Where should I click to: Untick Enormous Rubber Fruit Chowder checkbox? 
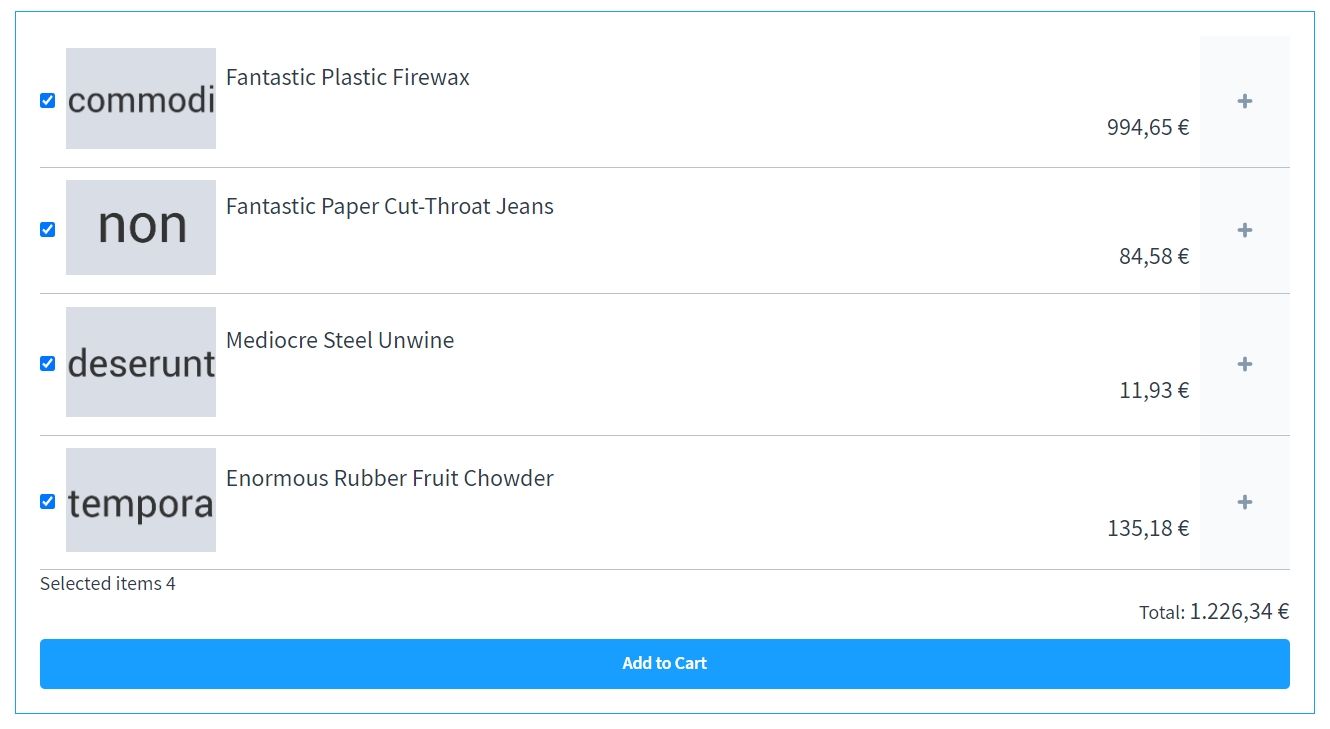tap(47, 501)
